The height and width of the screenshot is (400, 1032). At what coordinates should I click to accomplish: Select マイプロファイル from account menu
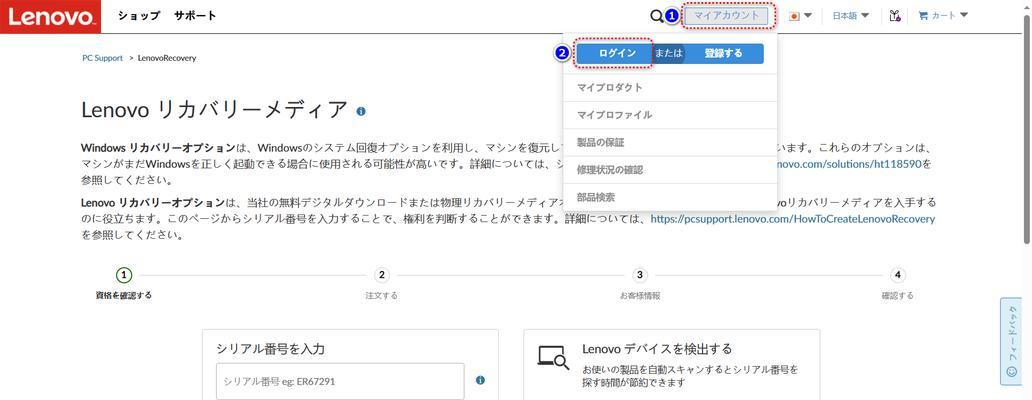670,115
